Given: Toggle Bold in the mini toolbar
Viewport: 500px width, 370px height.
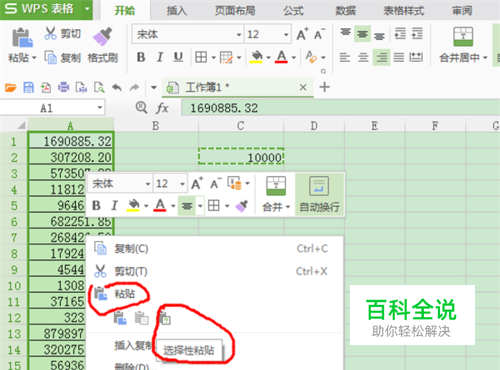Looking at the screenshot, I should pyautogui.click(x=96, y=206).
